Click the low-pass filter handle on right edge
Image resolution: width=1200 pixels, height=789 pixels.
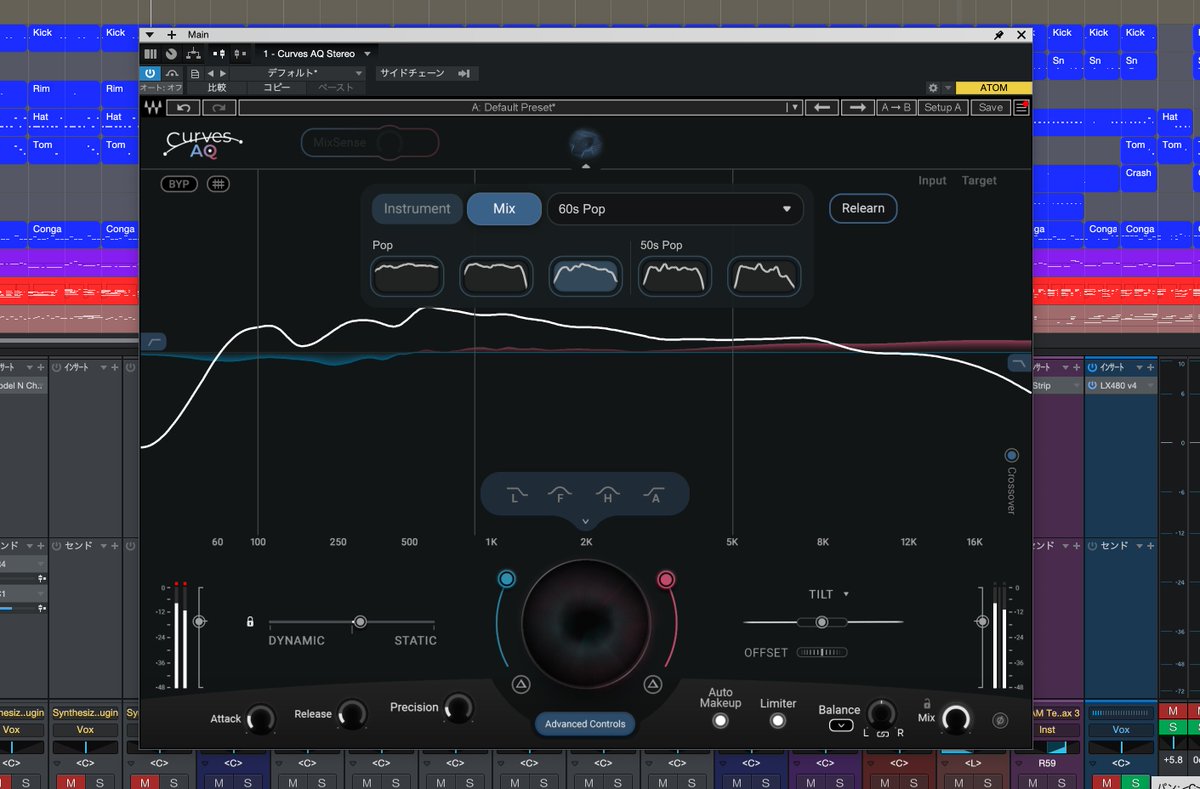click(x=1018, y=363)
